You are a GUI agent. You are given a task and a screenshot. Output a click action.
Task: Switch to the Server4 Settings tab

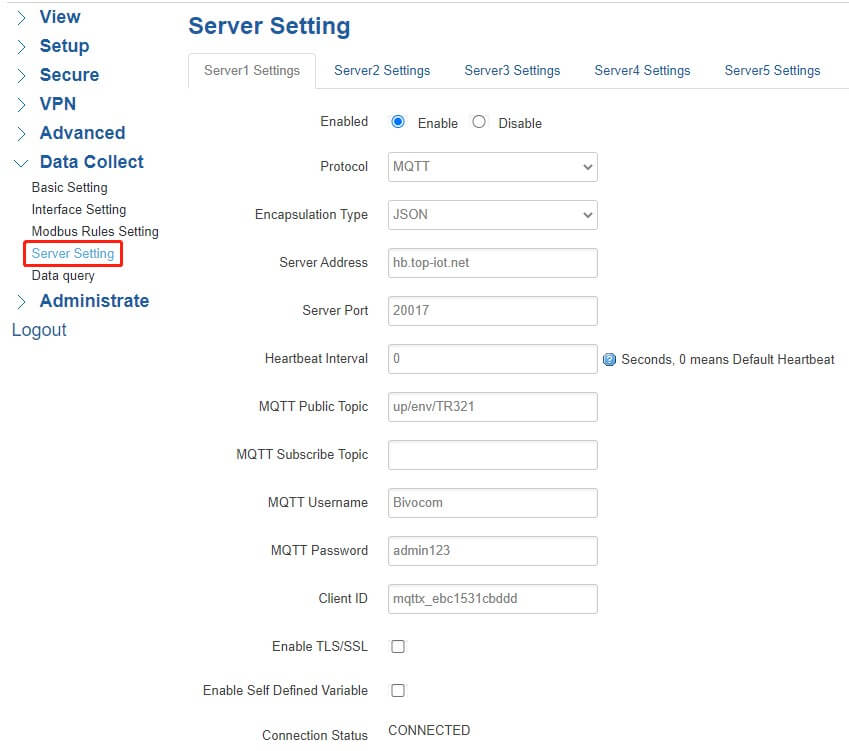642,71
